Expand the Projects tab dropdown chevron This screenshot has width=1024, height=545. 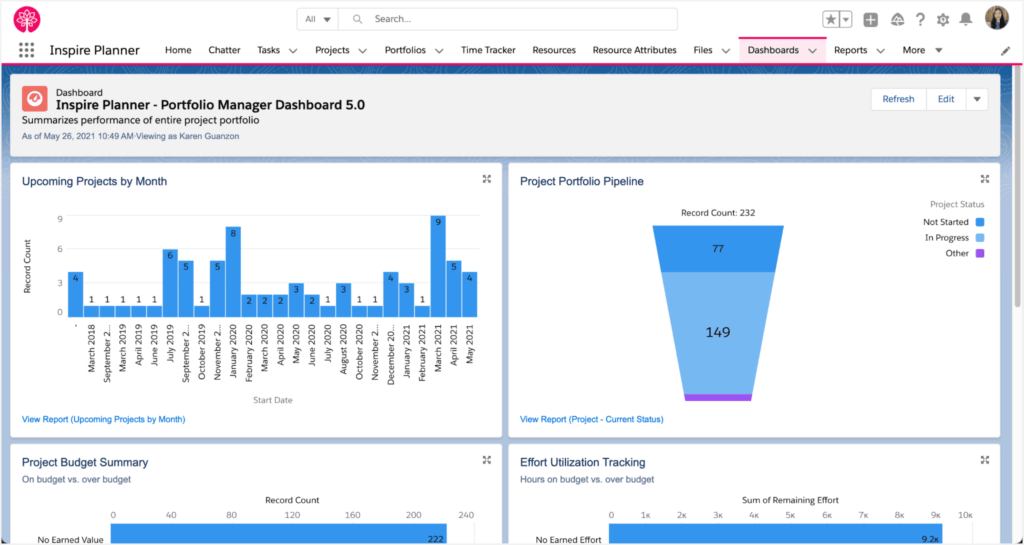tap(362, 50)
